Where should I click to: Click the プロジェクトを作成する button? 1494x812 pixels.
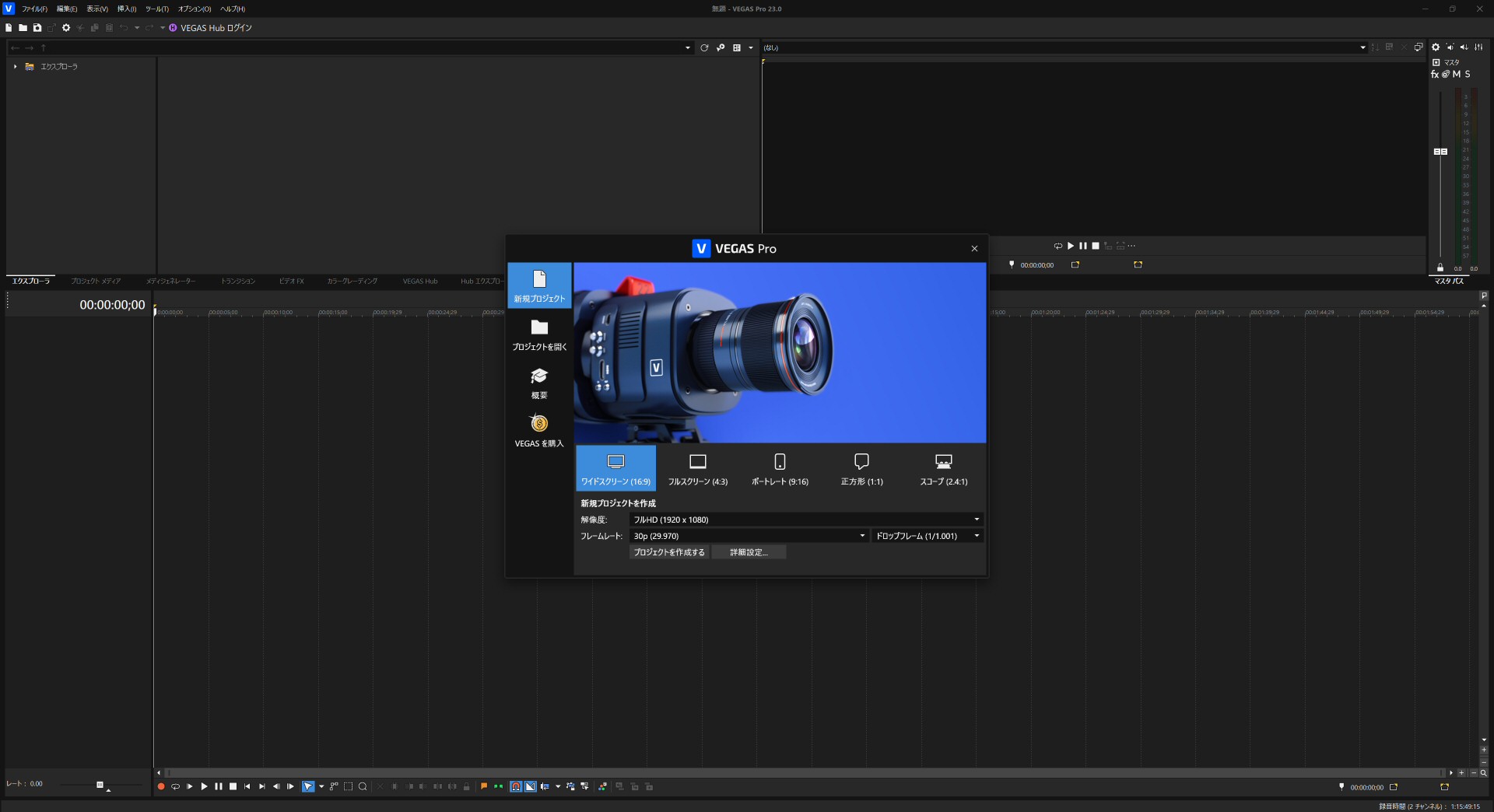(x=669, y=552)
